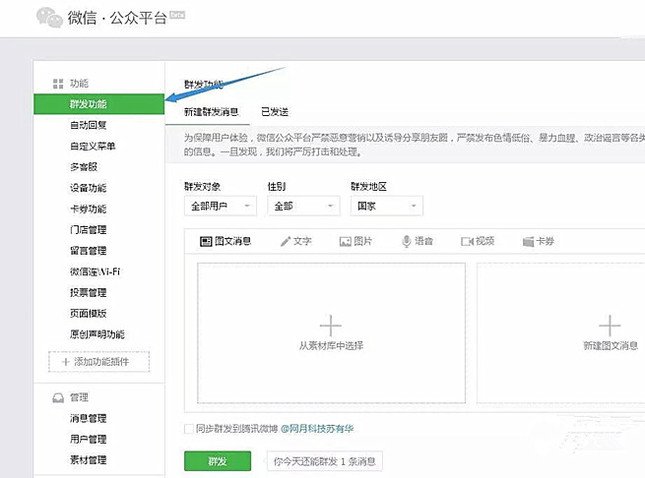This screenshot has width=645, height=478.
Task: Switch to 新建群发消息 tab
Action: click(211, 112)
